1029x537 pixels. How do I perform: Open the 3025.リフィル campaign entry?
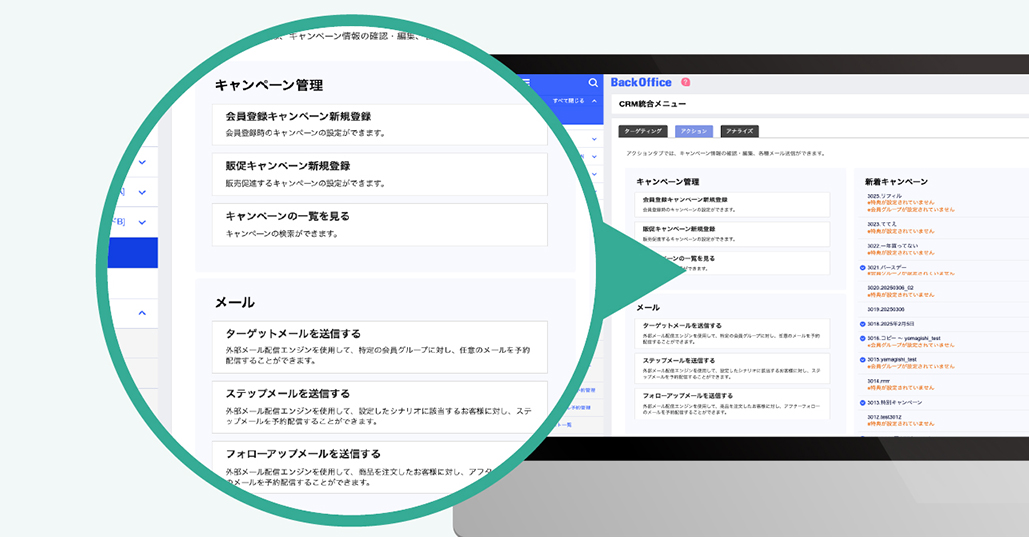(885, 196)
